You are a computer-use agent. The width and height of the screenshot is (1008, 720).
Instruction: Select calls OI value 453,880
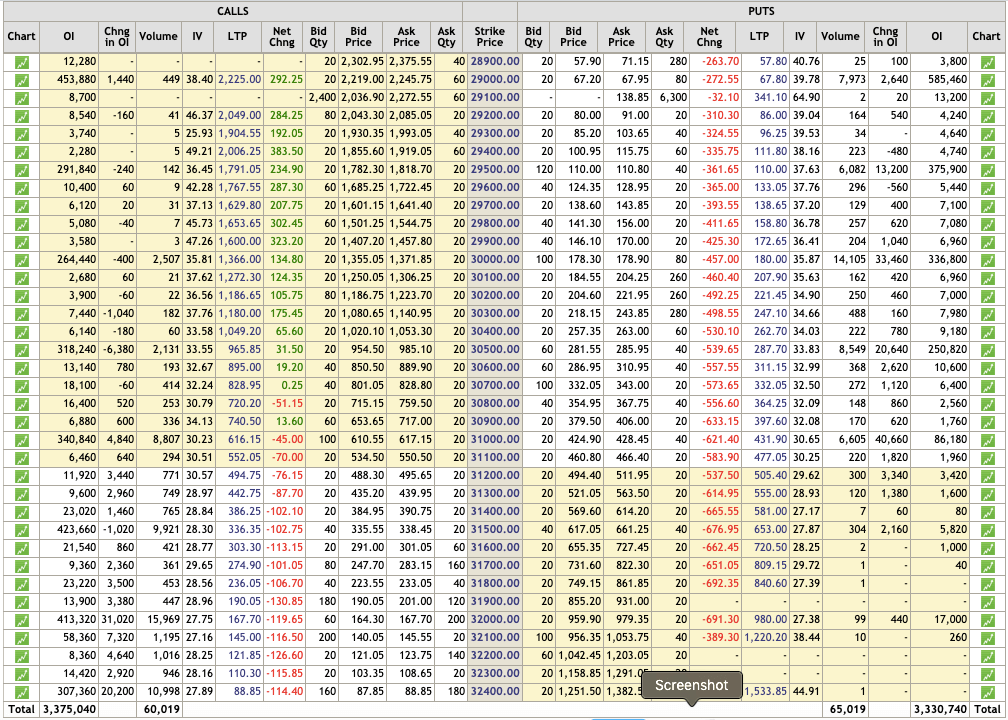(77, 80)
